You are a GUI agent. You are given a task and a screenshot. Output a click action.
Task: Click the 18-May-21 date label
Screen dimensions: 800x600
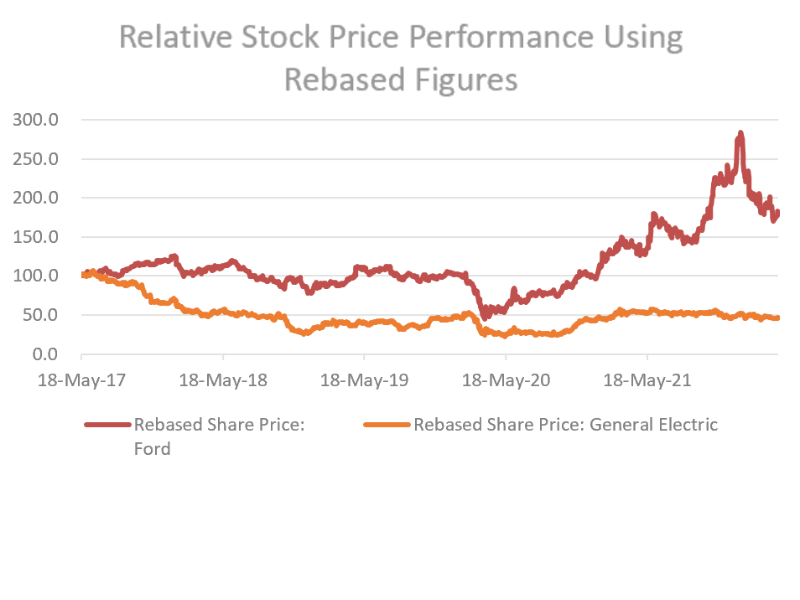point(647,379)
